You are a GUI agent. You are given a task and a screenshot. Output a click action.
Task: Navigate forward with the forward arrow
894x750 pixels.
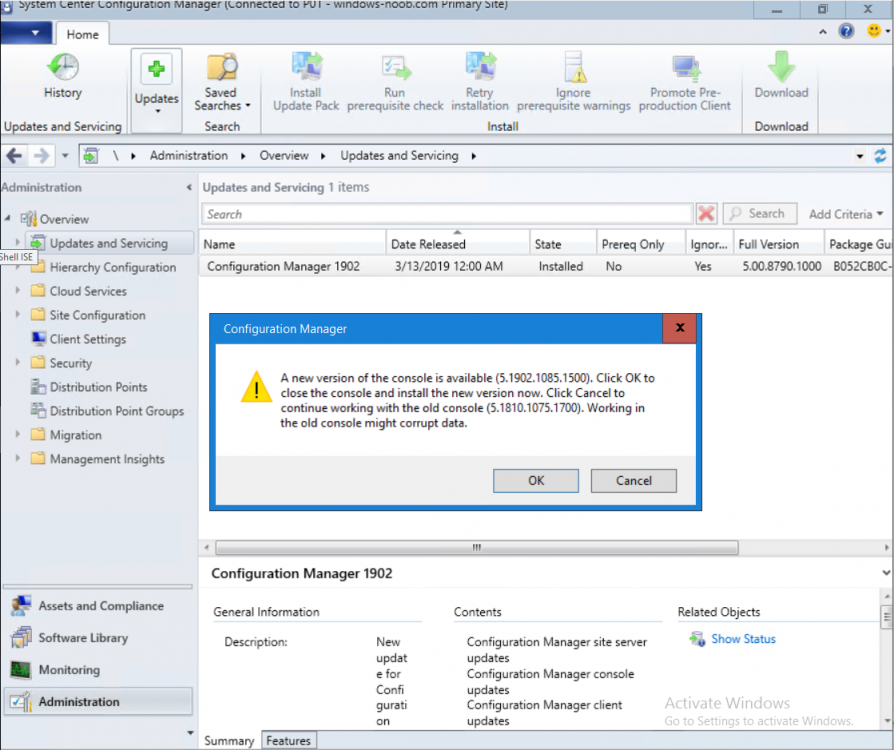pyautogui.click(x=41, y=156)
